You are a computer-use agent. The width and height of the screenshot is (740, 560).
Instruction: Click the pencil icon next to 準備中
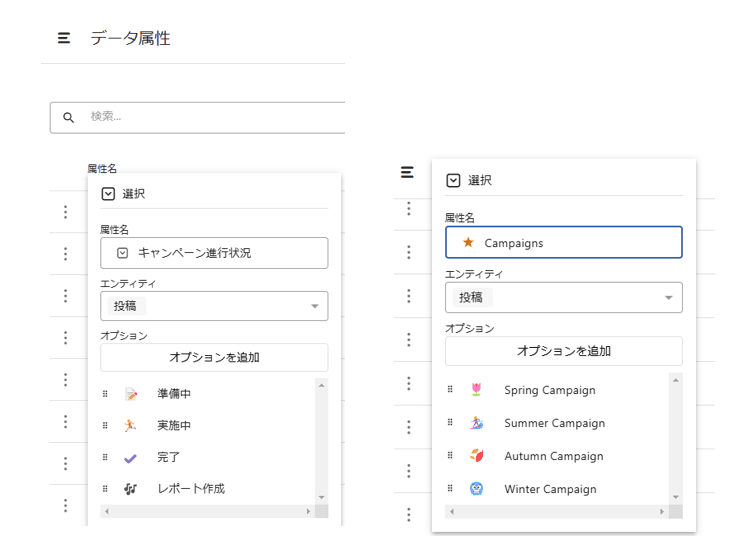click(131, 394)
